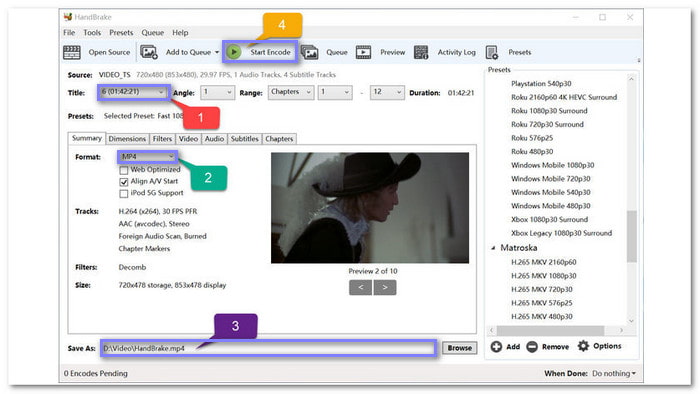Open the Angle dropdown

217,92
